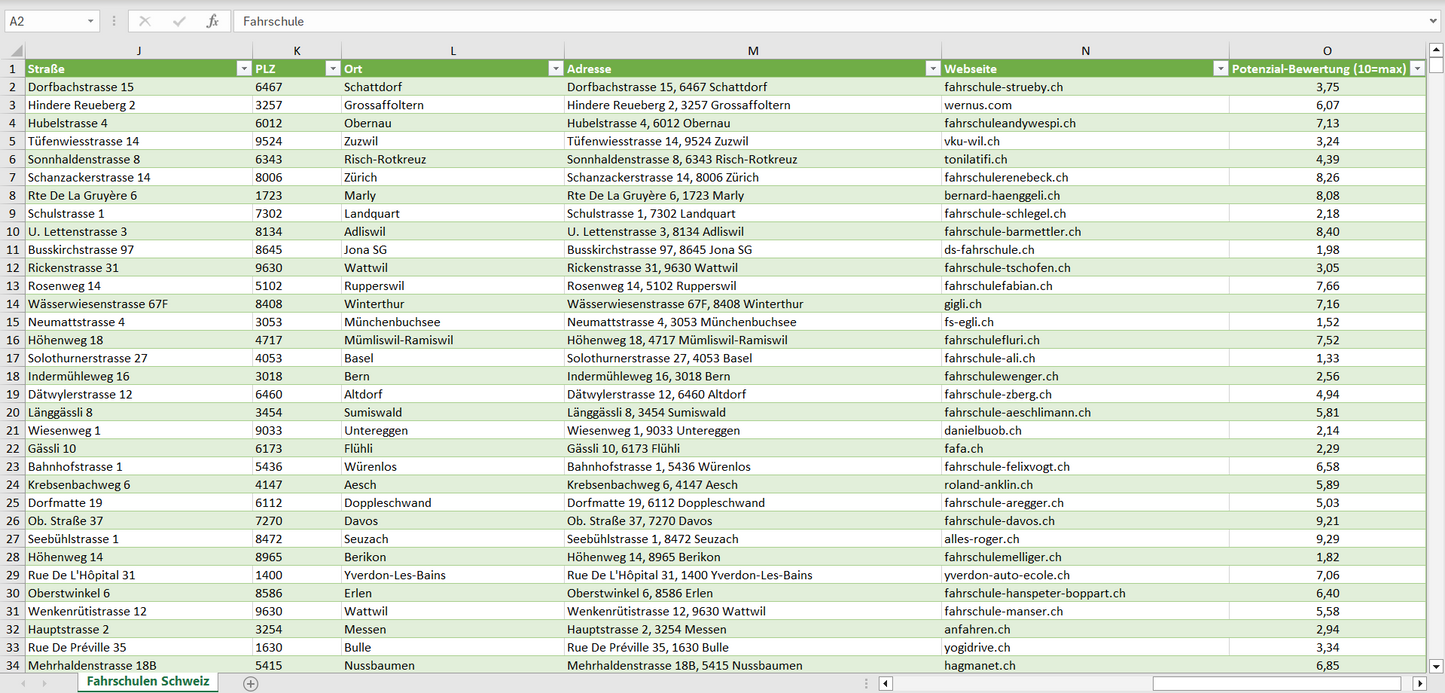1445x693 pixels.
Task: Select row 10 header
Action: (13, 232)
